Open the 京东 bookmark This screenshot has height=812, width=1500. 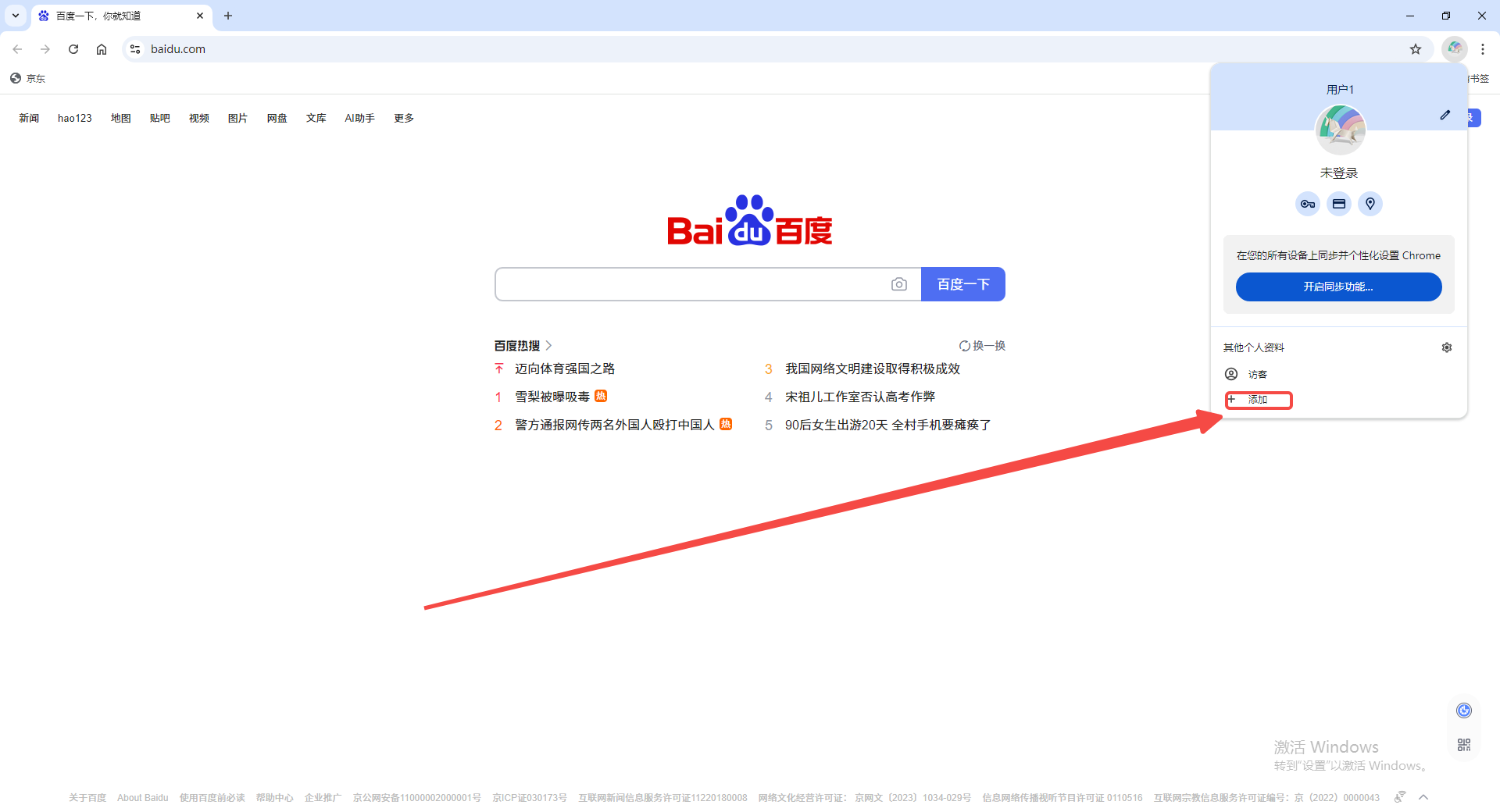tap(28, 78)
